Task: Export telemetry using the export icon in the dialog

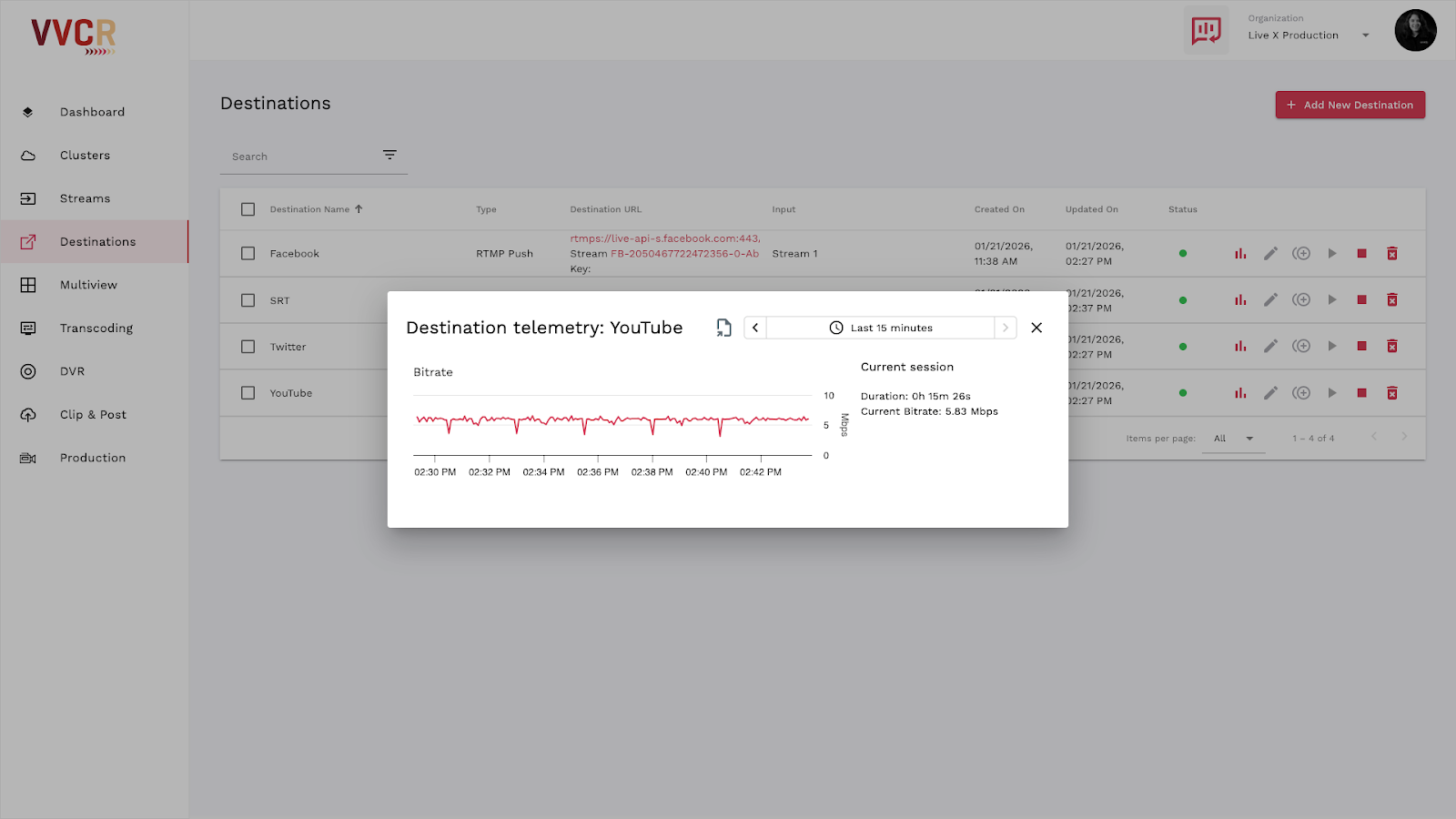Action: [723, 327]
